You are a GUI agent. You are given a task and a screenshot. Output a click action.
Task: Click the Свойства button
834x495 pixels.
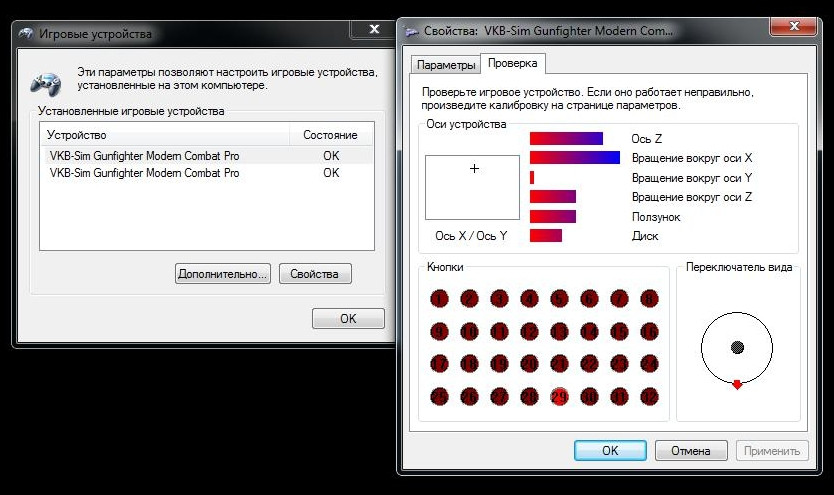tap(315, 274)
